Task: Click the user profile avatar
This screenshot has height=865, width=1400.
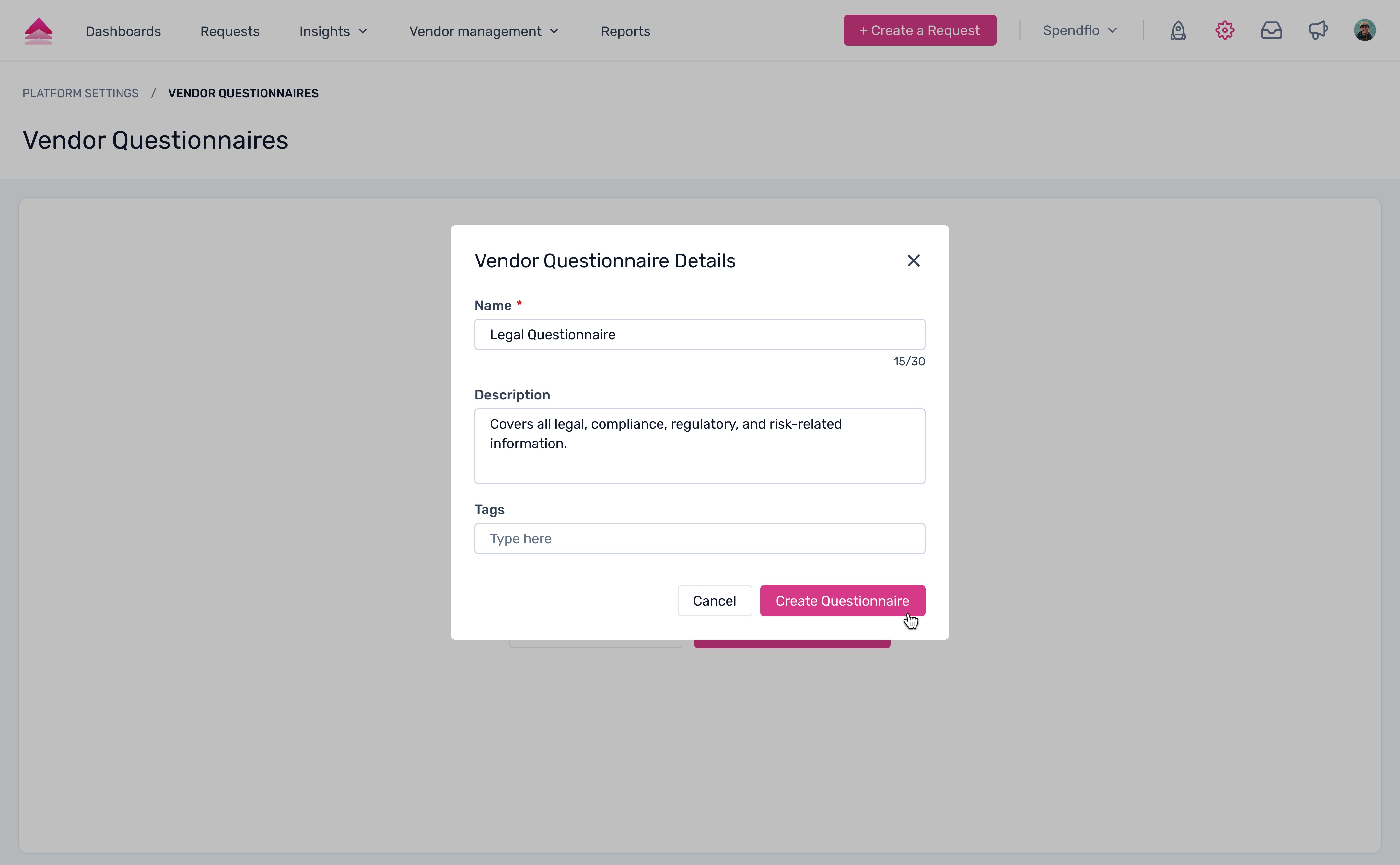Action: 1365,30
